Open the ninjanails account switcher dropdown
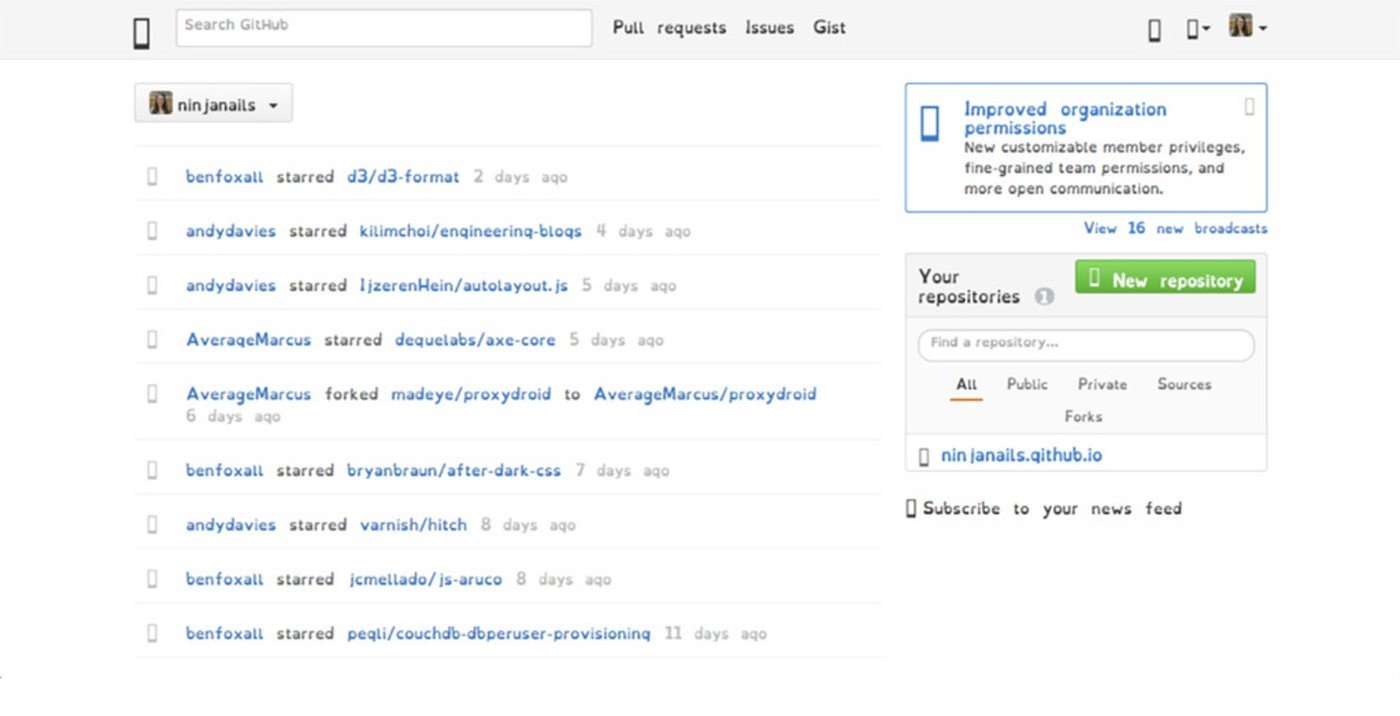The image size is (1400, 716). 213,104
